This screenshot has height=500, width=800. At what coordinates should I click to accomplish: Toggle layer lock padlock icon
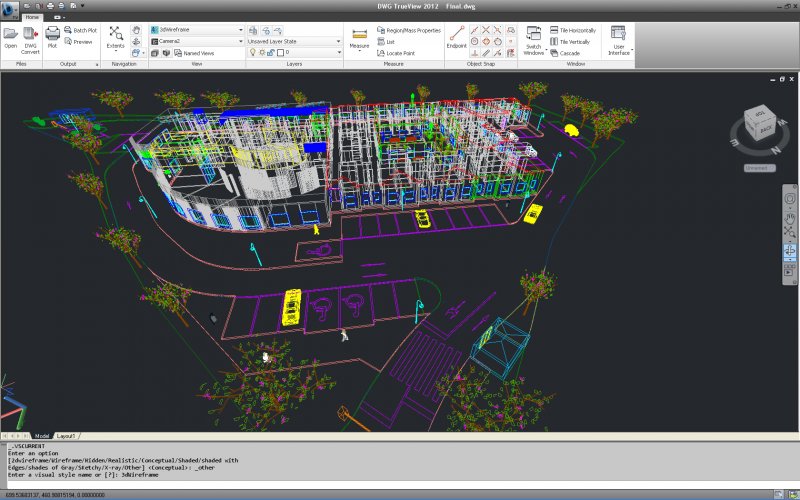point(271,52)
